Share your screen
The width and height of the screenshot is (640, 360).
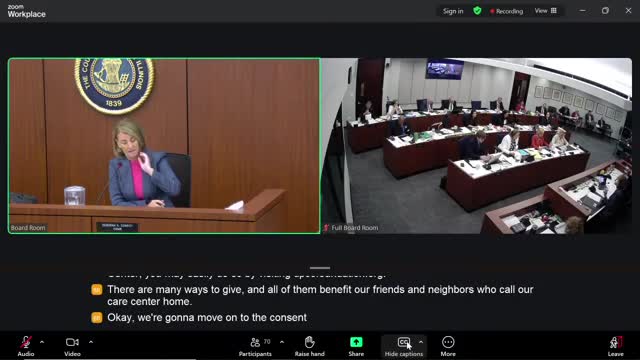click(356, 346)
